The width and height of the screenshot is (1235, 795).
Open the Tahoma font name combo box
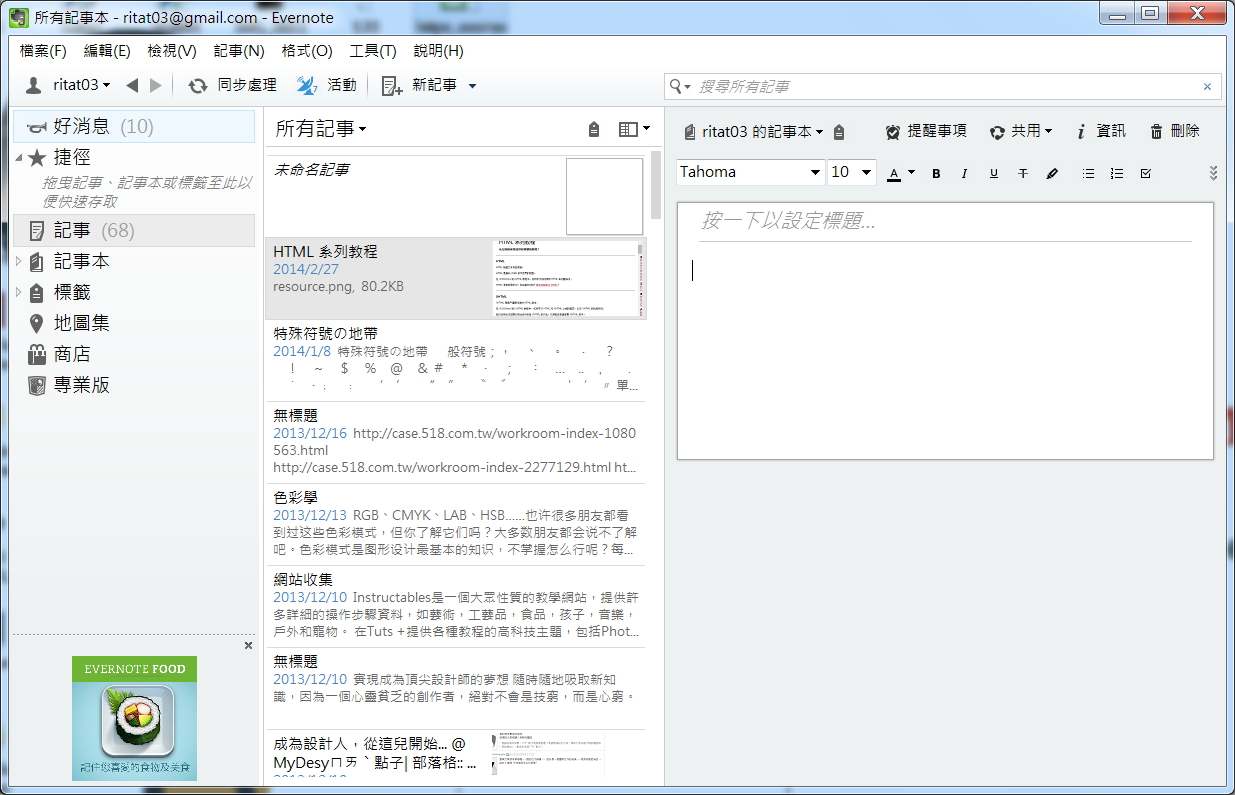click(x=750, y=172)
